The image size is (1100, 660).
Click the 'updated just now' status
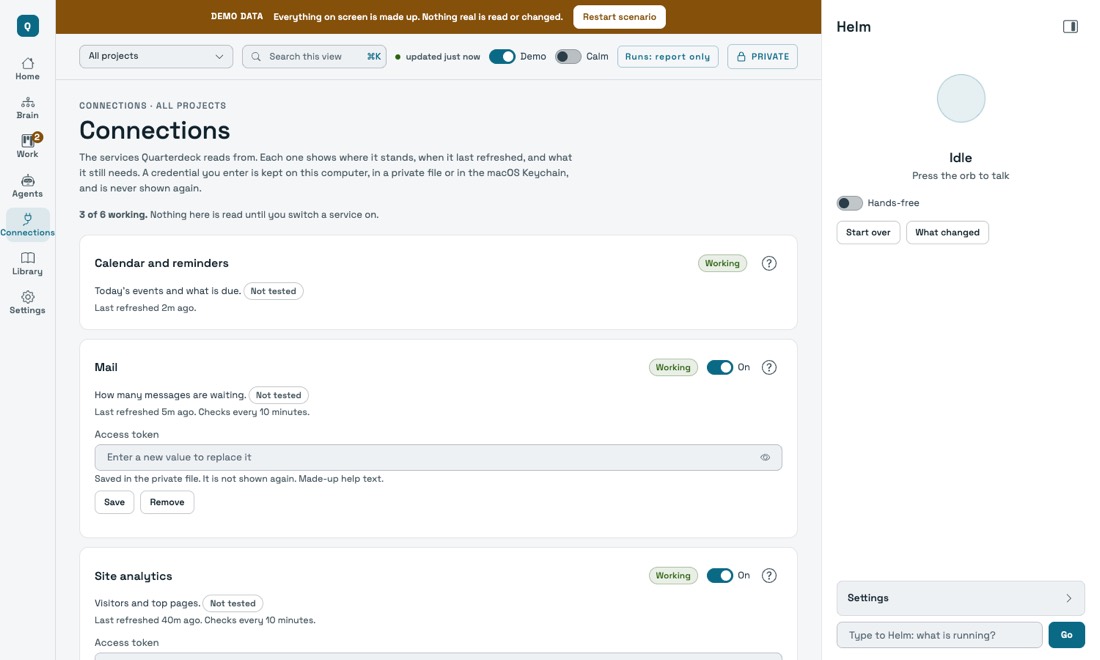[x=438, y=57]
